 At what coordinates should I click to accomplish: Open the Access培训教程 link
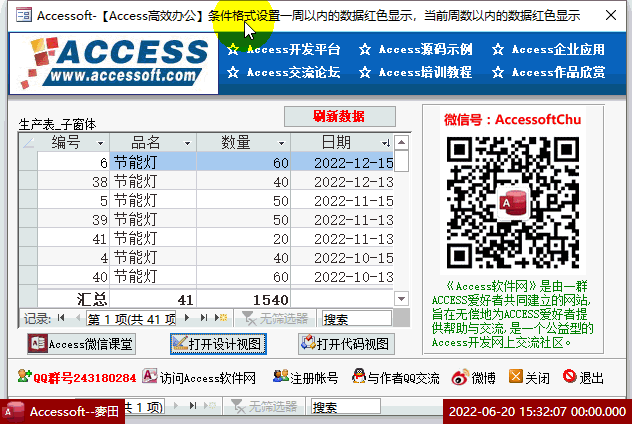(426, 73)
